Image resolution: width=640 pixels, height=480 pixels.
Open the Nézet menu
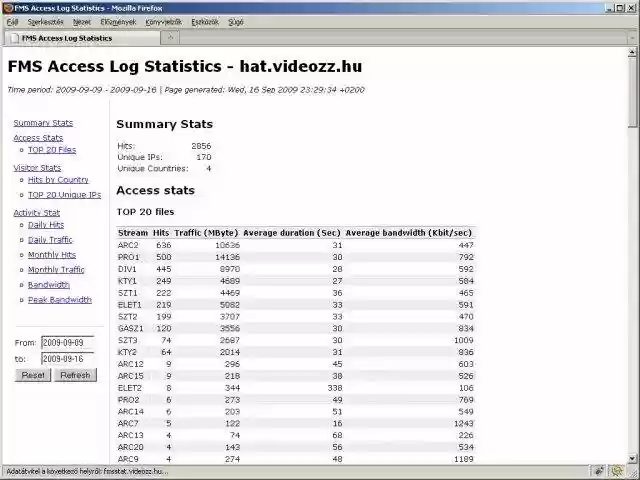[x=82, y=22]
